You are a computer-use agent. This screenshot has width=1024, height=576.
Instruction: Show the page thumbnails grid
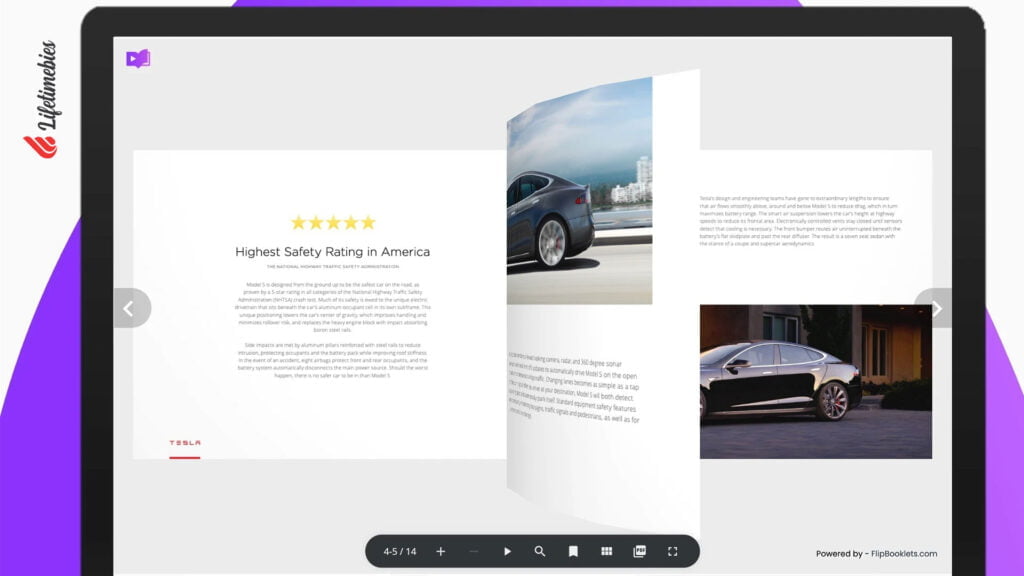click(607, 551)
